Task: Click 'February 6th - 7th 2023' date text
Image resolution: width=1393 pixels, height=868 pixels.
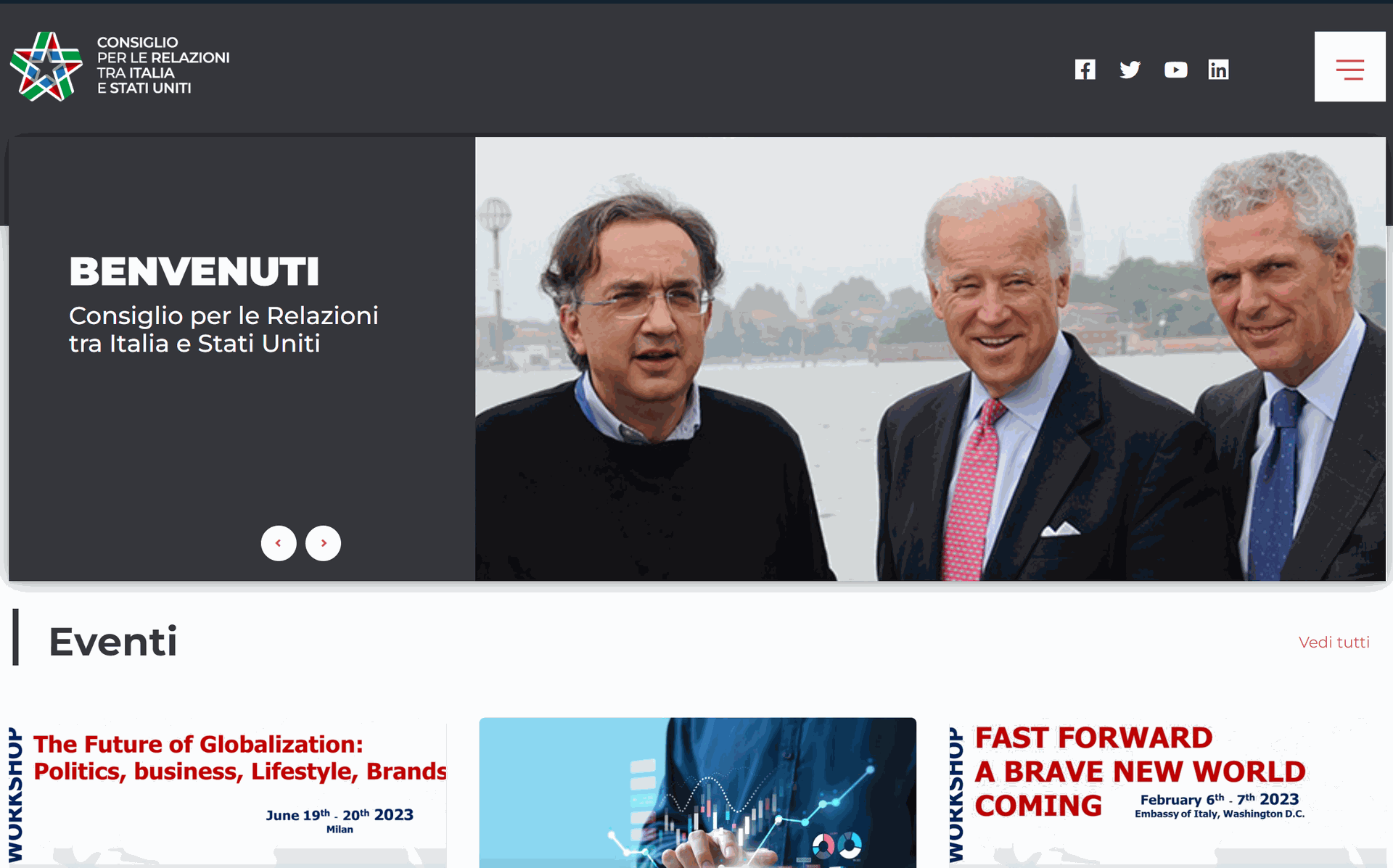Action: pyautogui.click(x=1220, y=799)
